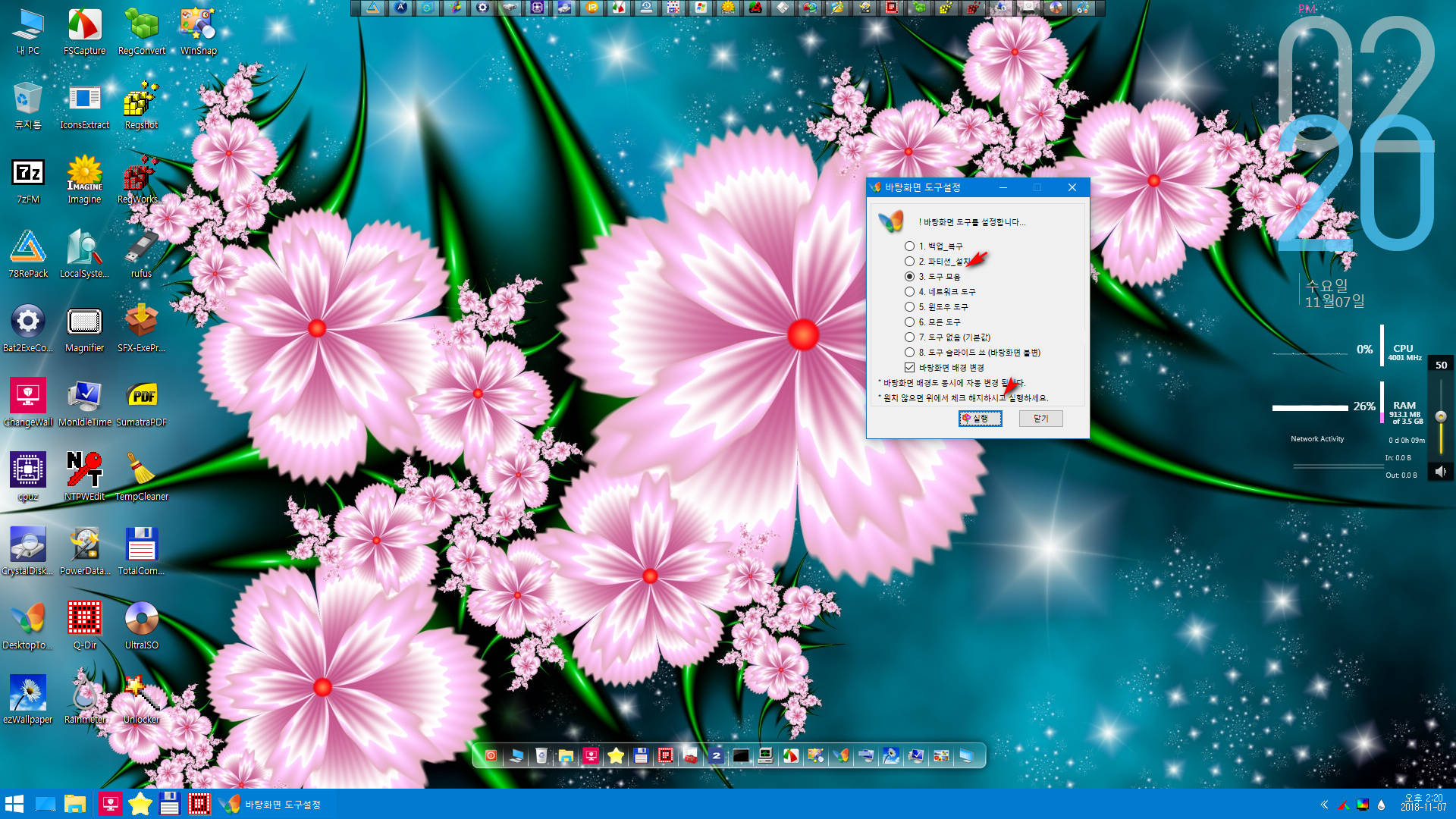Click the settings gear icon in top dock

point(482,8)
